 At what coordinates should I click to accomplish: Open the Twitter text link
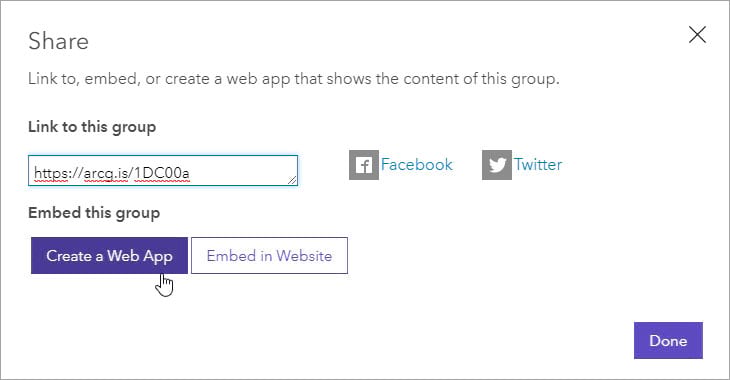(x=538, y=164)
